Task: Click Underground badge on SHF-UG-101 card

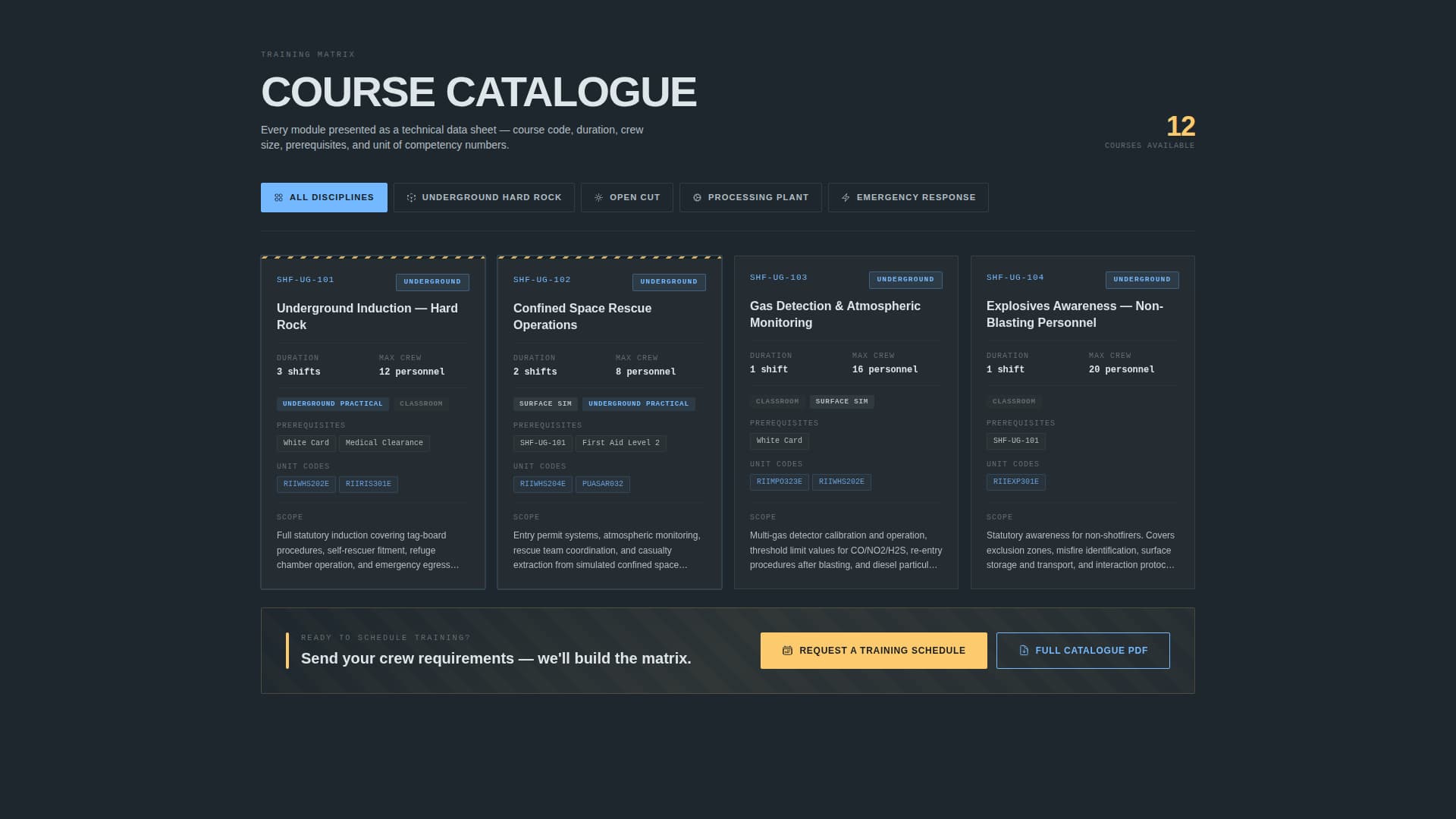Action: pyautogui.click(x=432, y=282)
